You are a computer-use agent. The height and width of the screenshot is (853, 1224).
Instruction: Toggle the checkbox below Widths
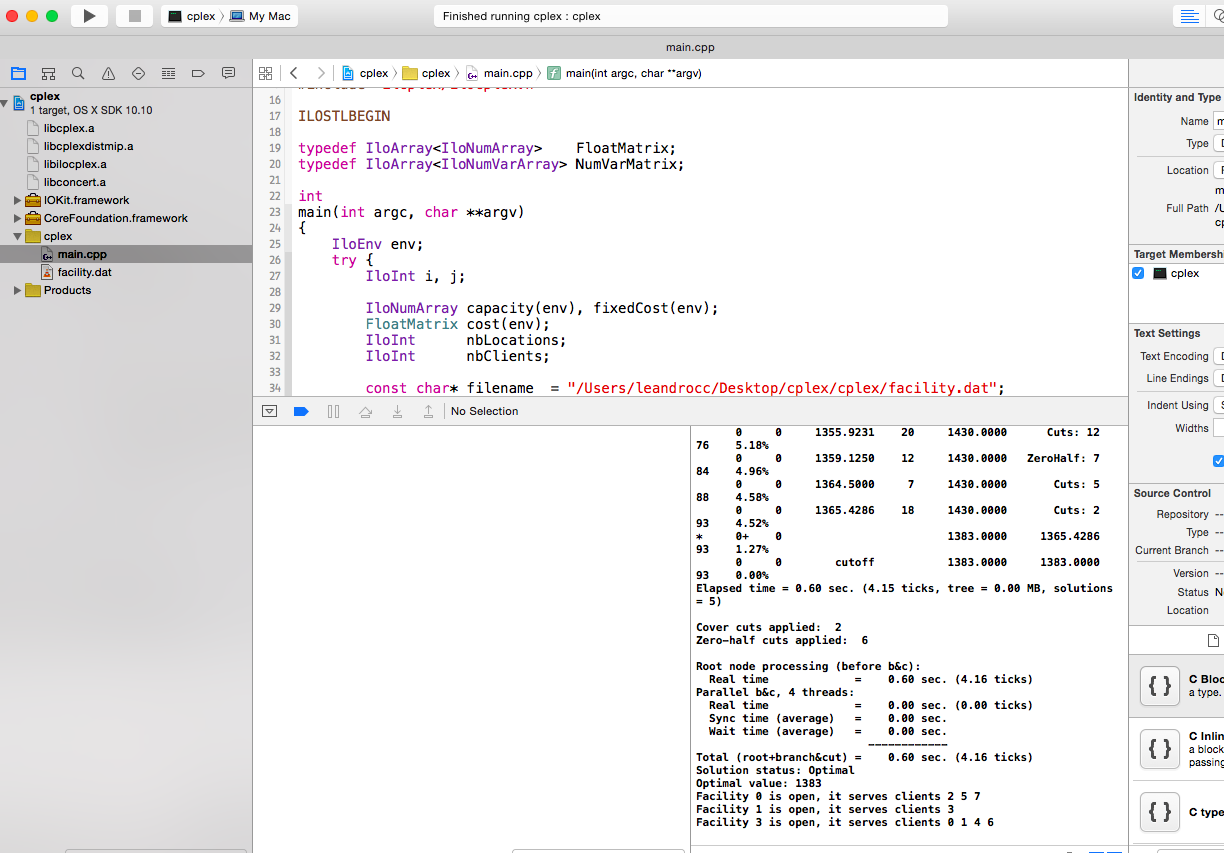[x=1218, y=461]
